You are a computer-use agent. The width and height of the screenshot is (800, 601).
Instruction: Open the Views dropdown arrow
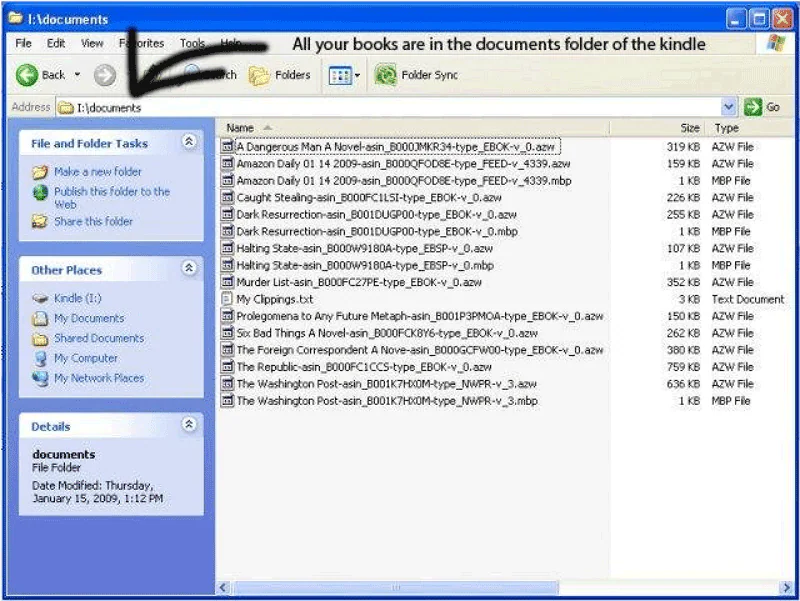(x=357, y=76)
